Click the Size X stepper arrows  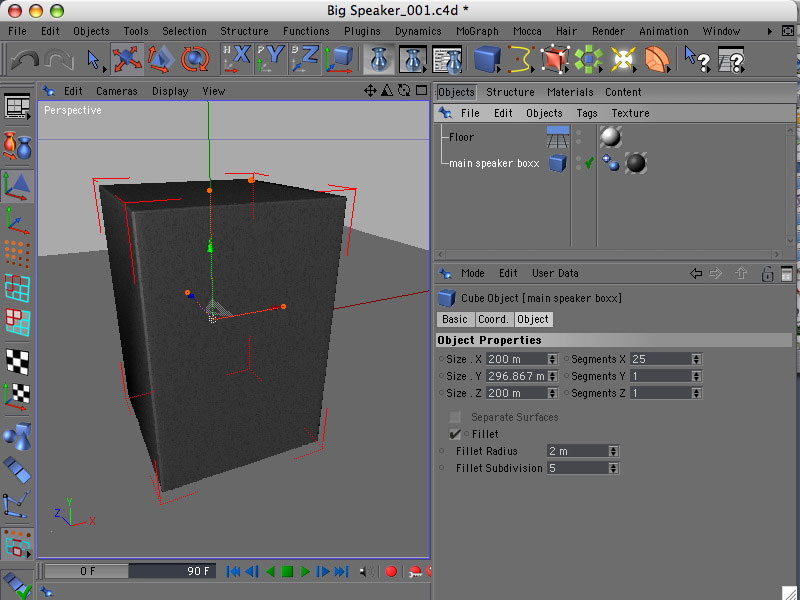click(x=552, y=359)
